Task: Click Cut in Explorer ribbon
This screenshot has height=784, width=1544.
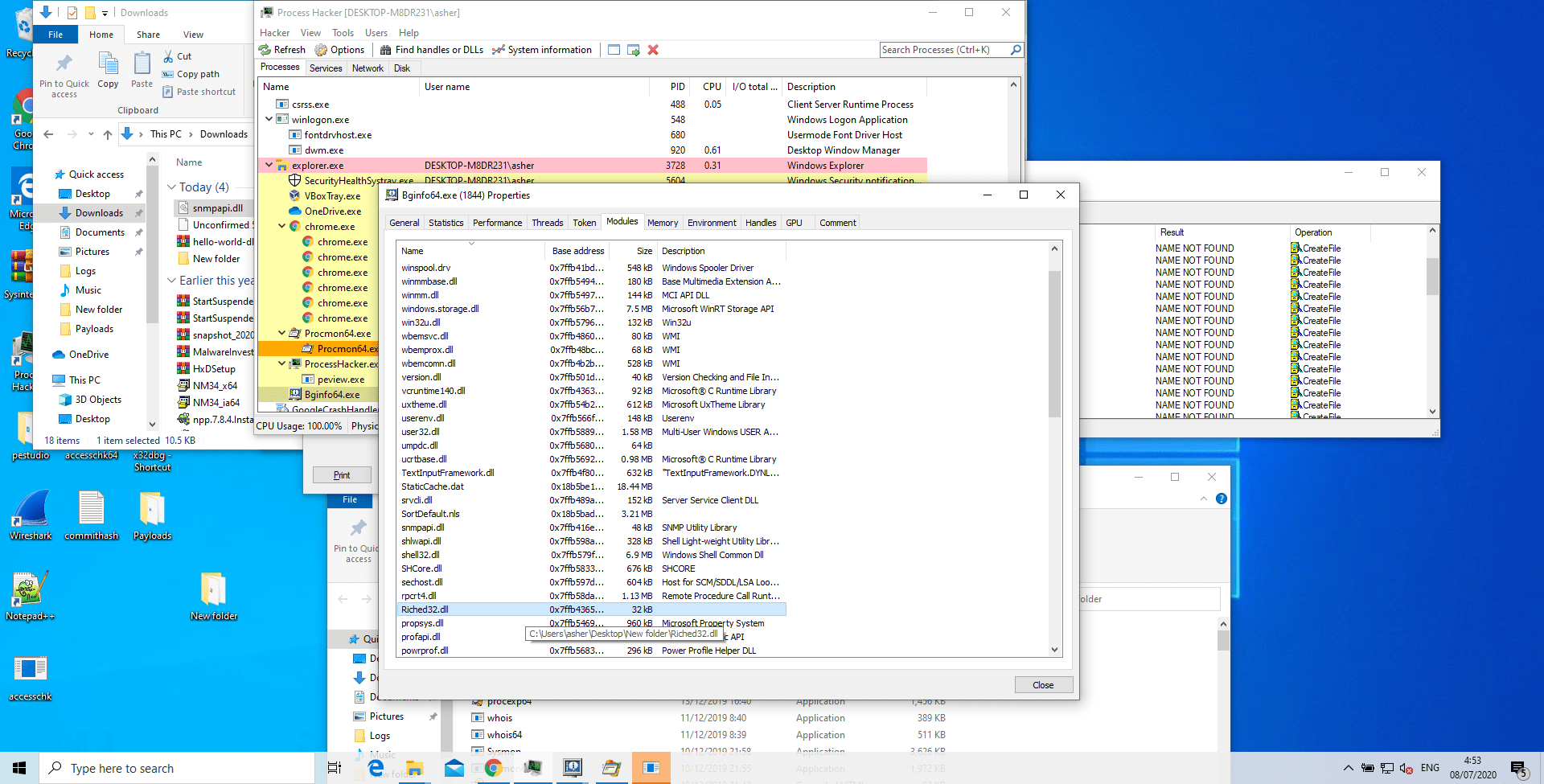Action: click(177, 56)
